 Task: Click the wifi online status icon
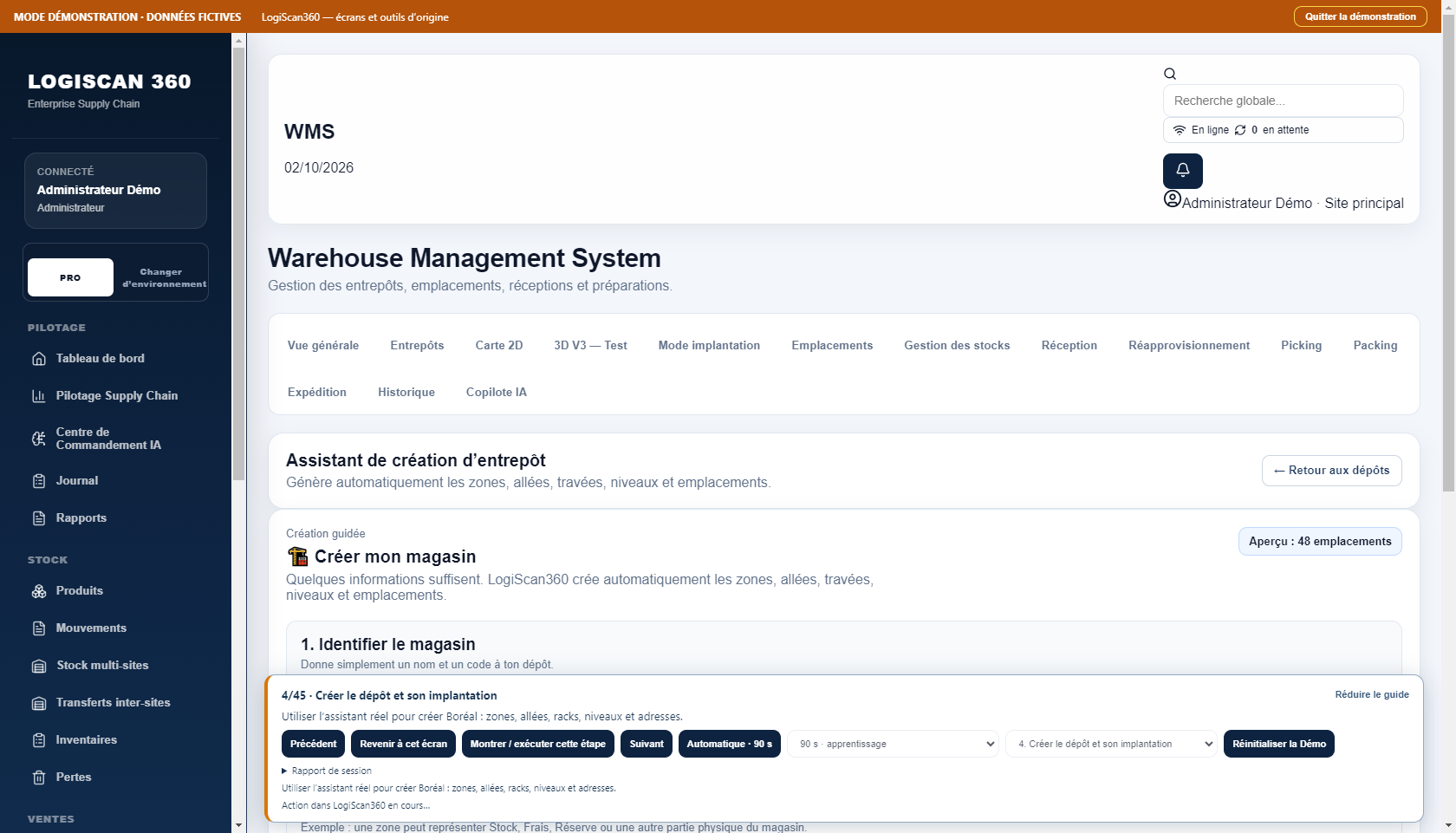[1180, 130]
